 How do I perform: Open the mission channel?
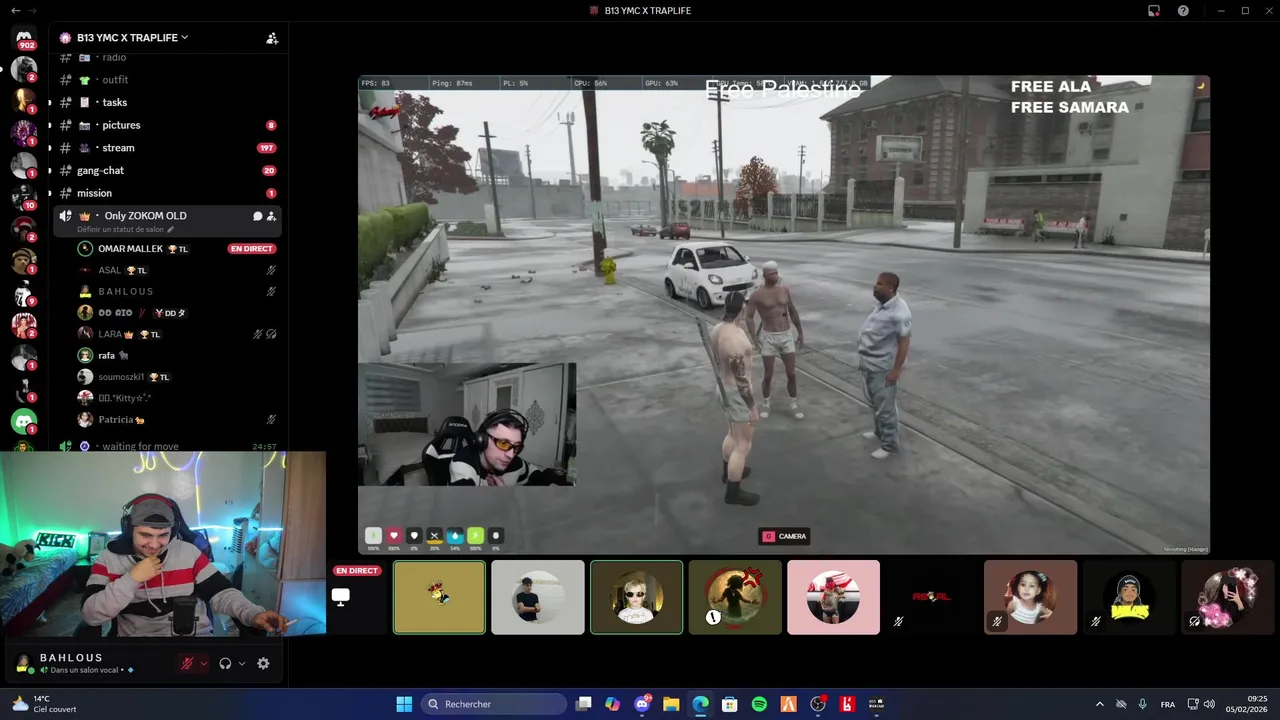tap(166, 193)
